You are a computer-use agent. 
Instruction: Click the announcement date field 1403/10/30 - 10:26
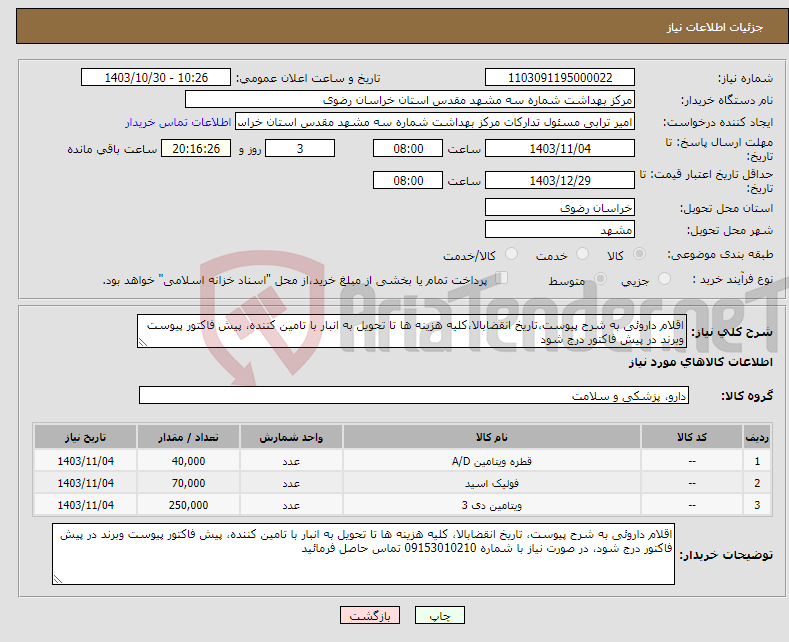[x=155, y=77]
